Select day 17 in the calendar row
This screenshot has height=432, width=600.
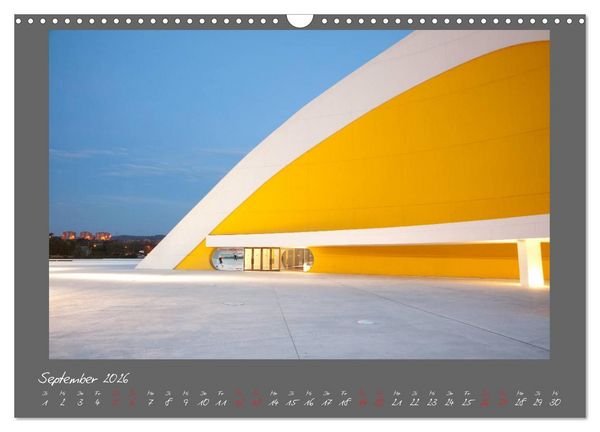click(326, 402)
